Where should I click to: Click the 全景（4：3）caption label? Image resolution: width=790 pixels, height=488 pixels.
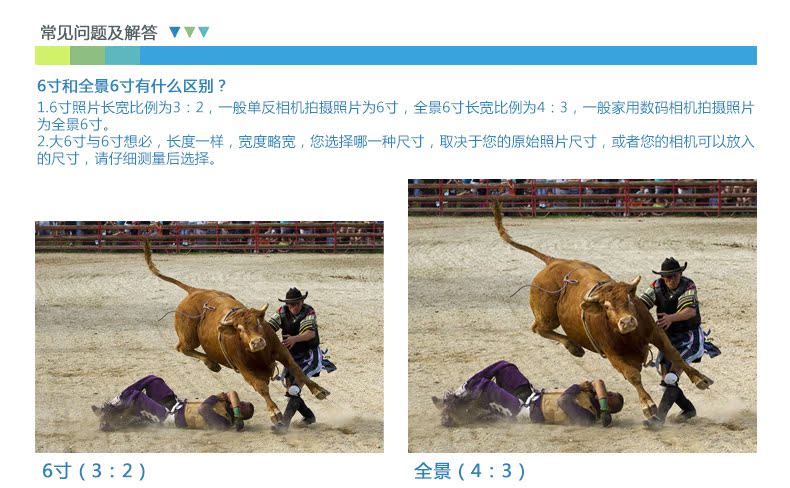pyautogui.click(x=470, y=471)
